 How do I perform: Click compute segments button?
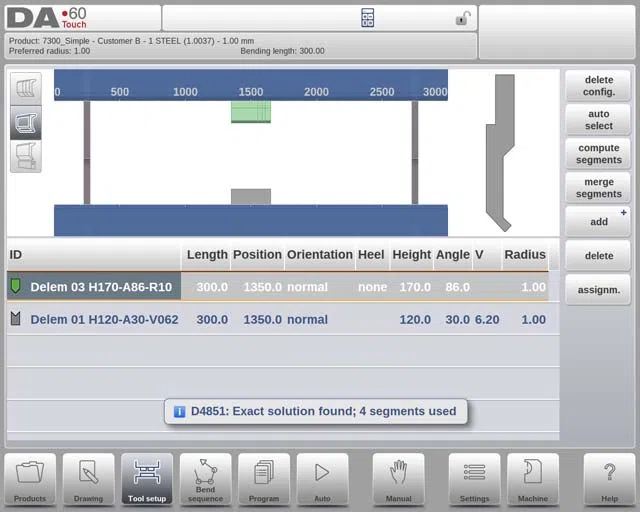click(x=598, y=154)
